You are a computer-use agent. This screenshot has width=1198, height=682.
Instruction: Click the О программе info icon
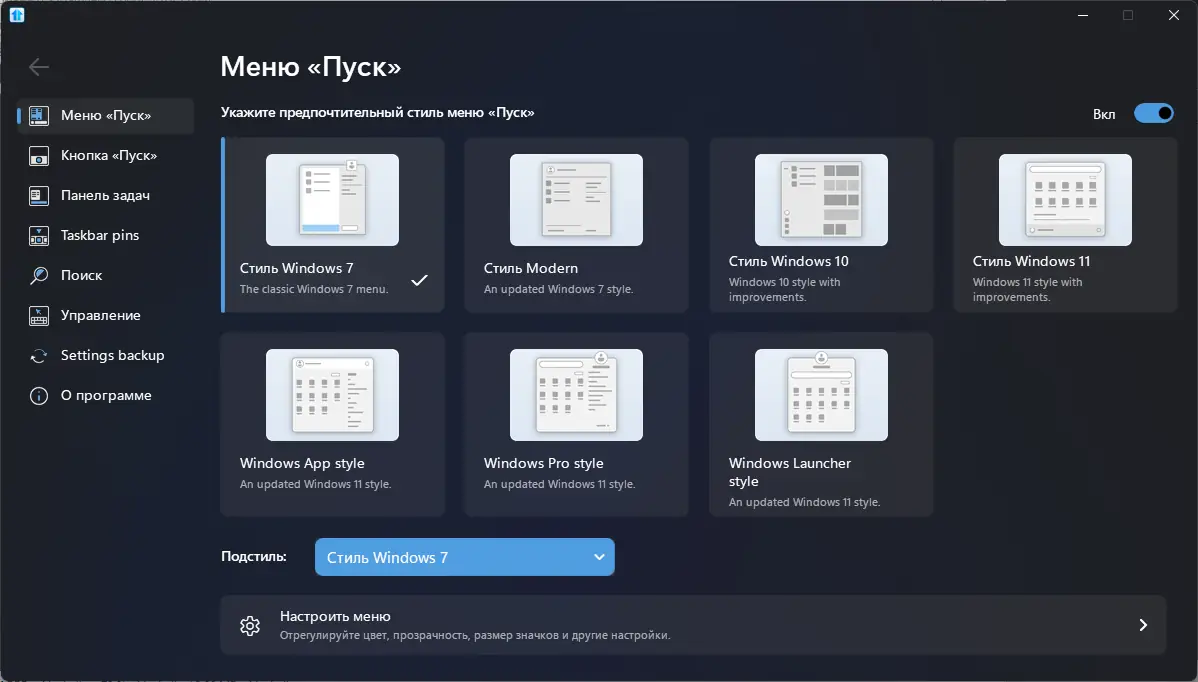[x=39, y=396]
